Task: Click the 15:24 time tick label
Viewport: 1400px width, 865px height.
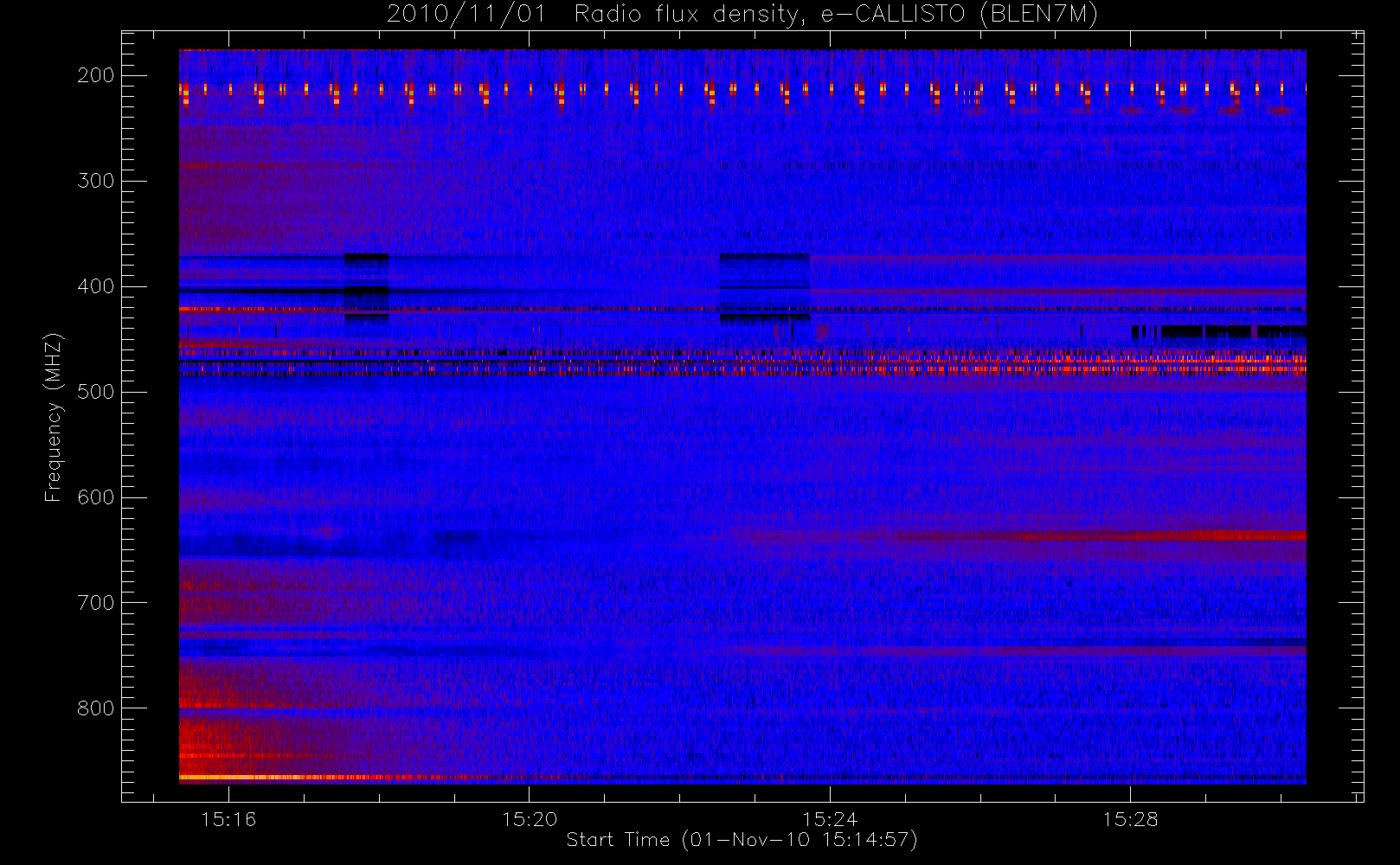Action: click(830, 819)
